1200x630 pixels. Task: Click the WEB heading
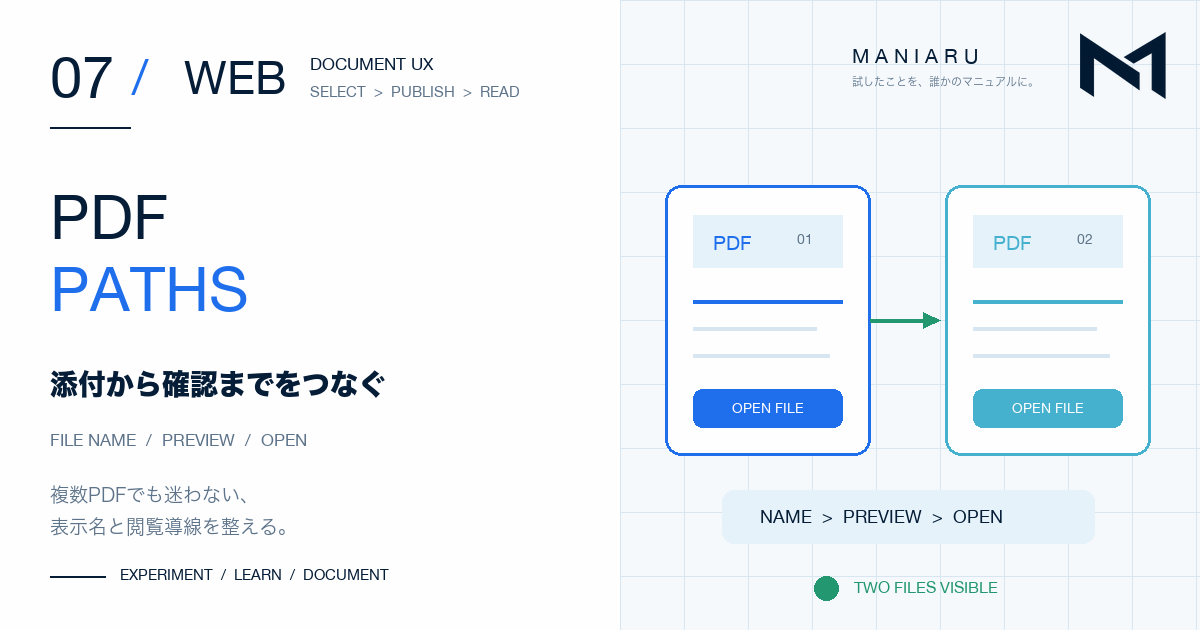point(235,78)
